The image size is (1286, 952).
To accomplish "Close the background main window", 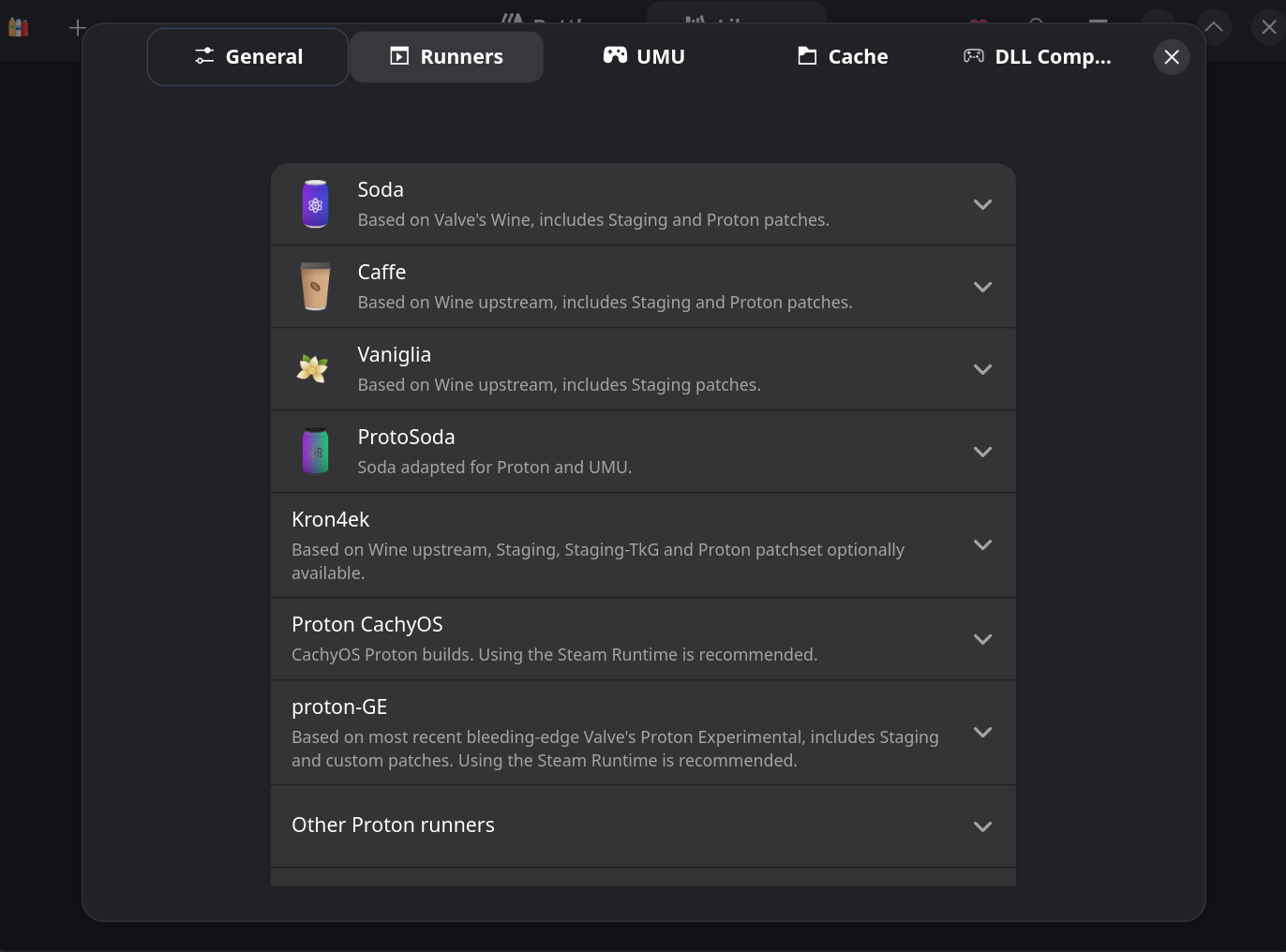I will coord(1269,27).
